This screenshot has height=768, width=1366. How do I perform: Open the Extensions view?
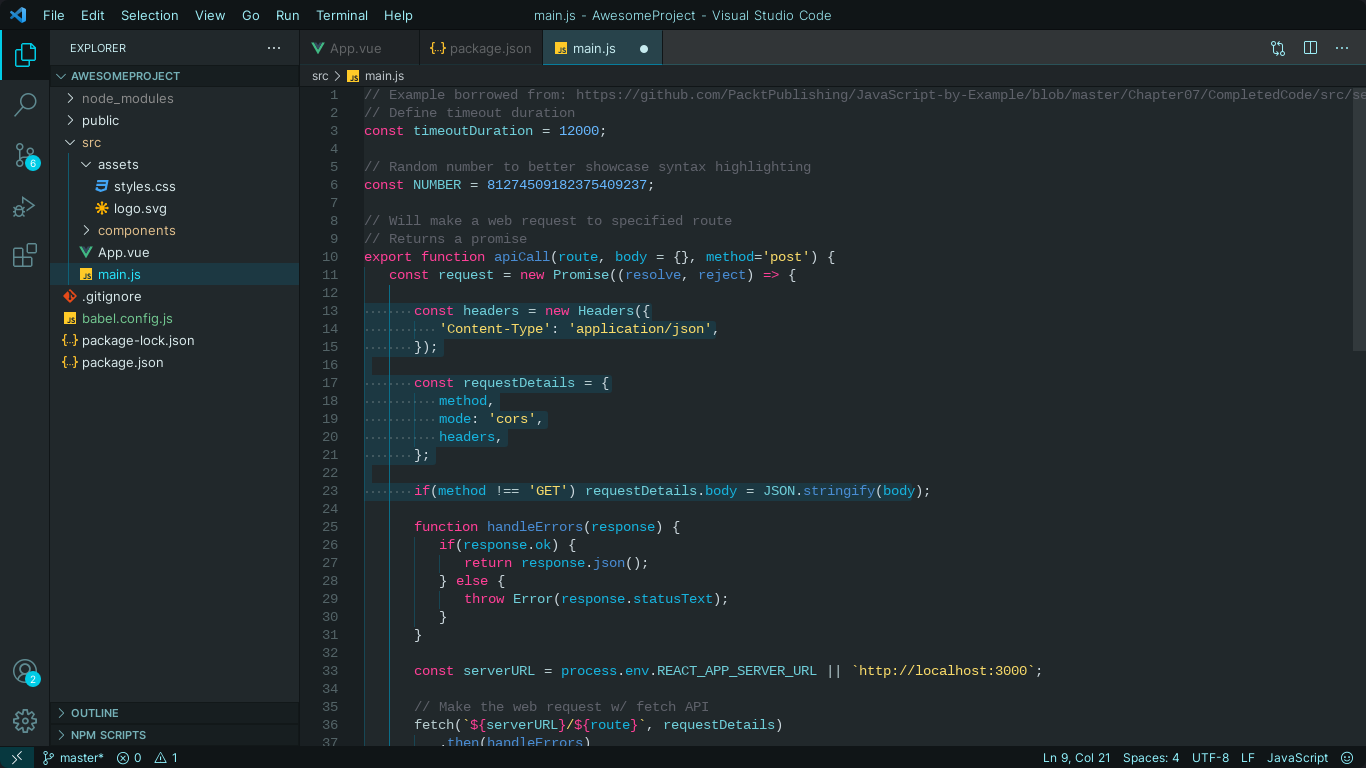(x=25, y=255)
